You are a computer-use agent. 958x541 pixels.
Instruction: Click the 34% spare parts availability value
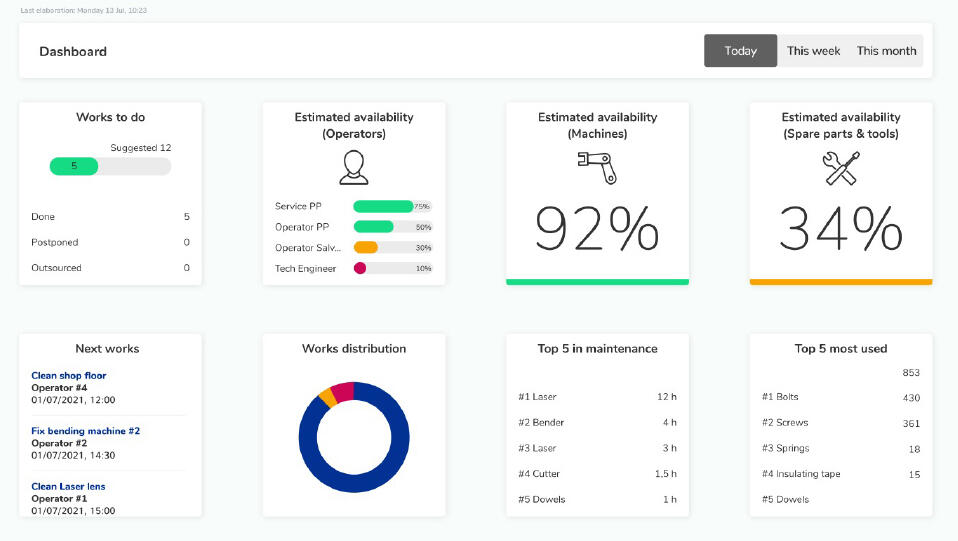click(x=840, y=229)
